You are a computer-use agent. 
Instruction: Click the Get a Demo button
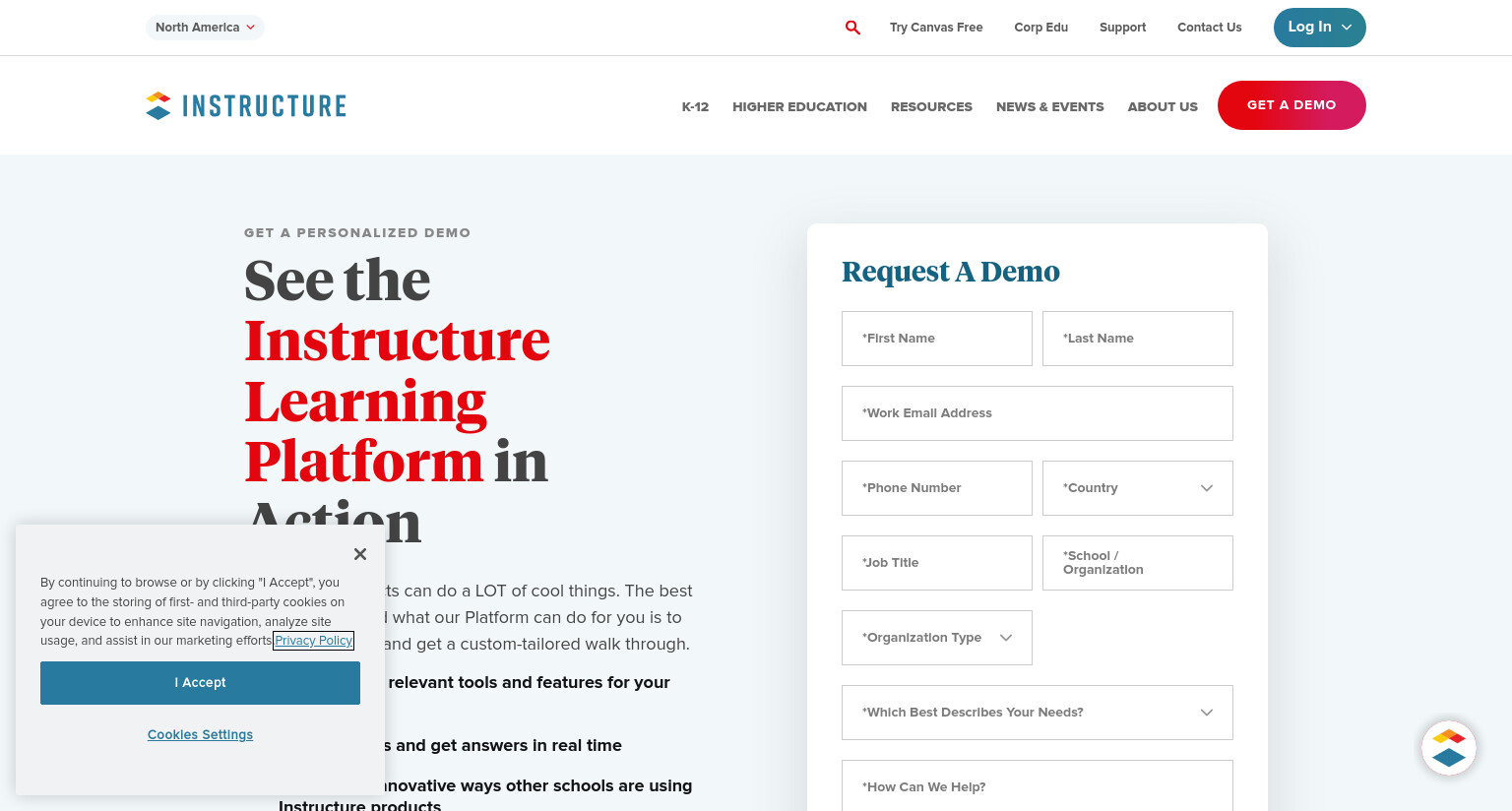pyautogui.click(x=1291, y=105)
